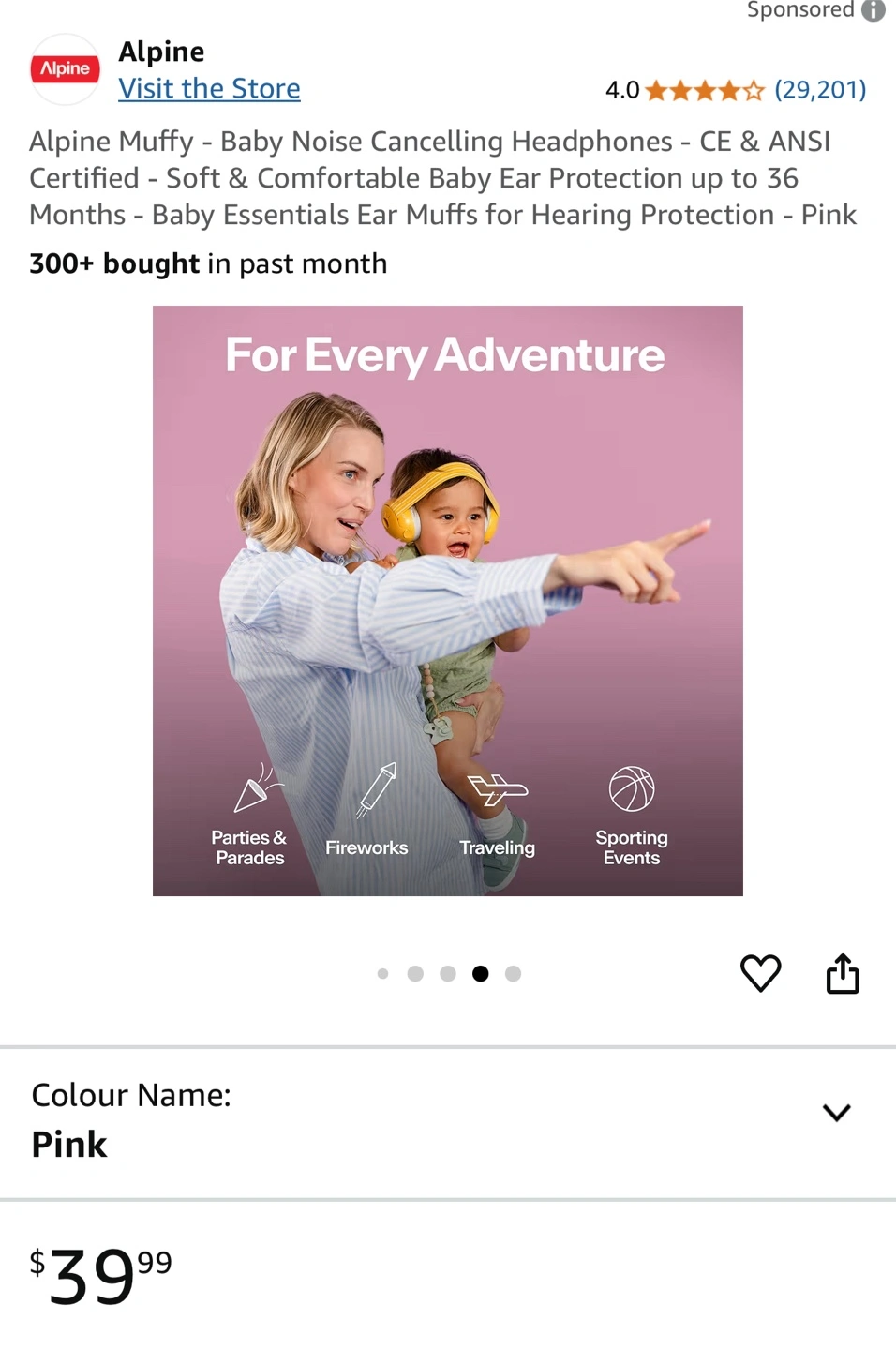Tap the heart wishlist icon
Image resolution: width=896 pixels, height=1350 pixels.
click(x=760, y=973)
